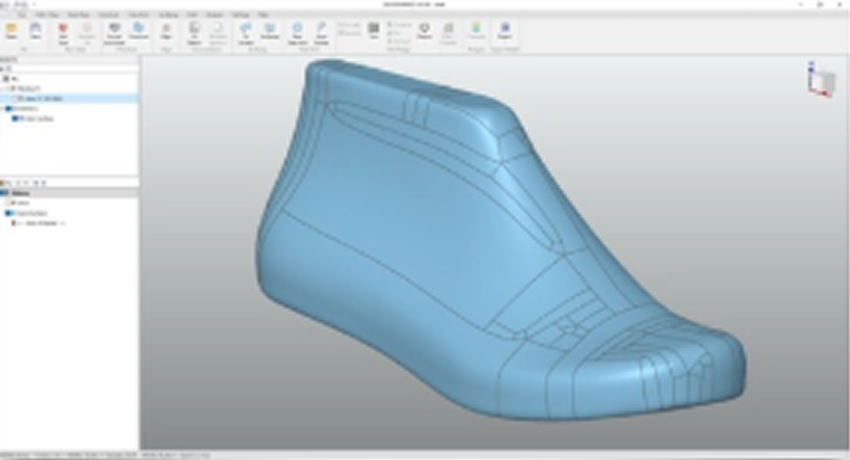Viewport: 850px width, 460px height.
Task: Collapse the first group in the model tree
Action: coord(3,88)
